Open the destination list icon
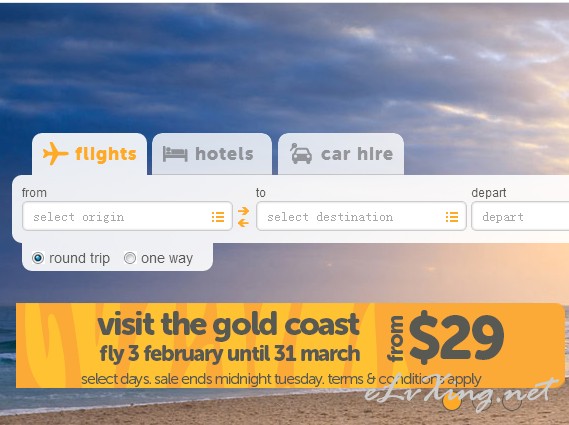Screen dimensions: 569x425 click(452, 217)
